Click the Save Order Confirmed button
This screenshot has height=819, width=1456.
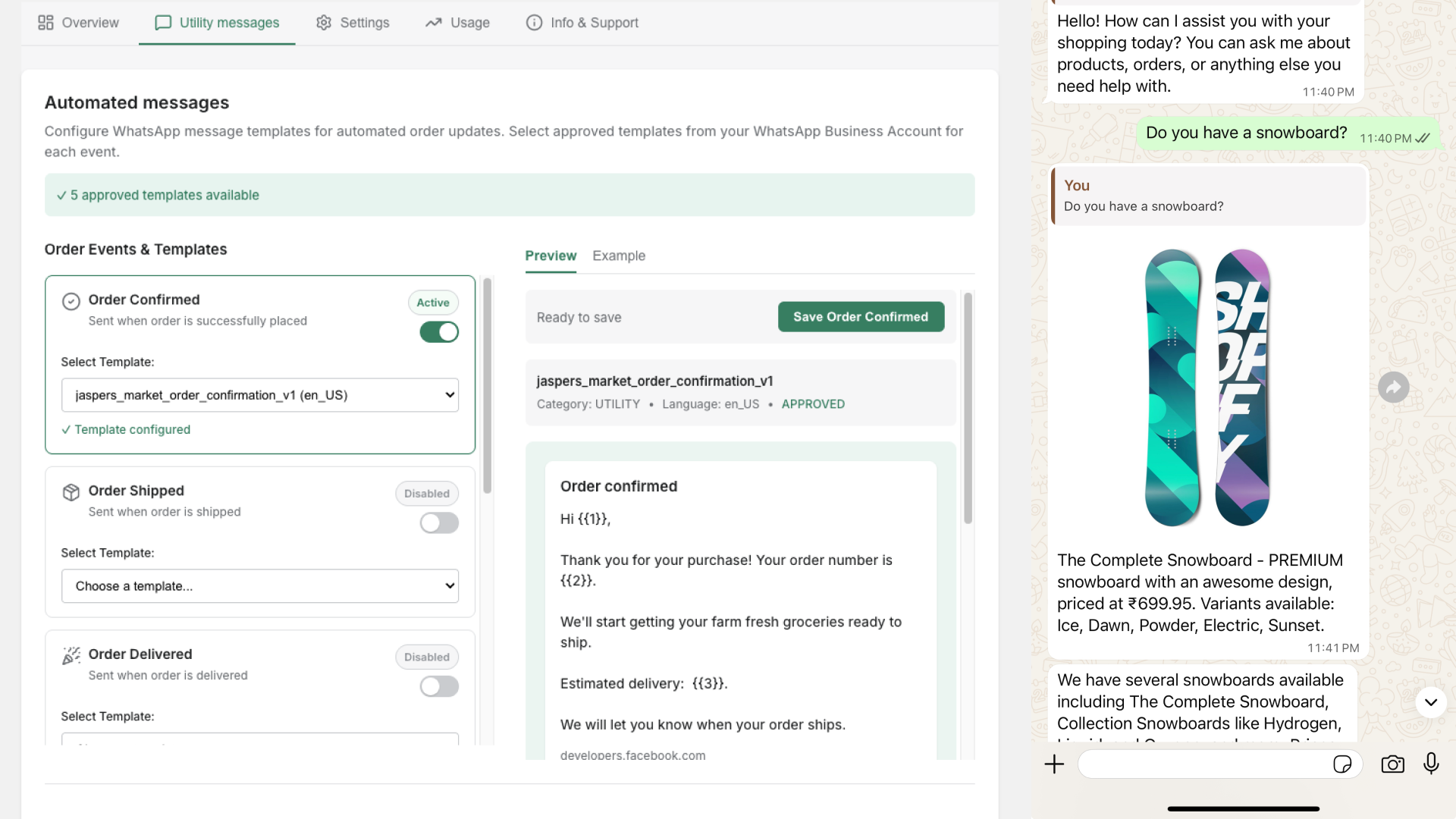point(860,316)
